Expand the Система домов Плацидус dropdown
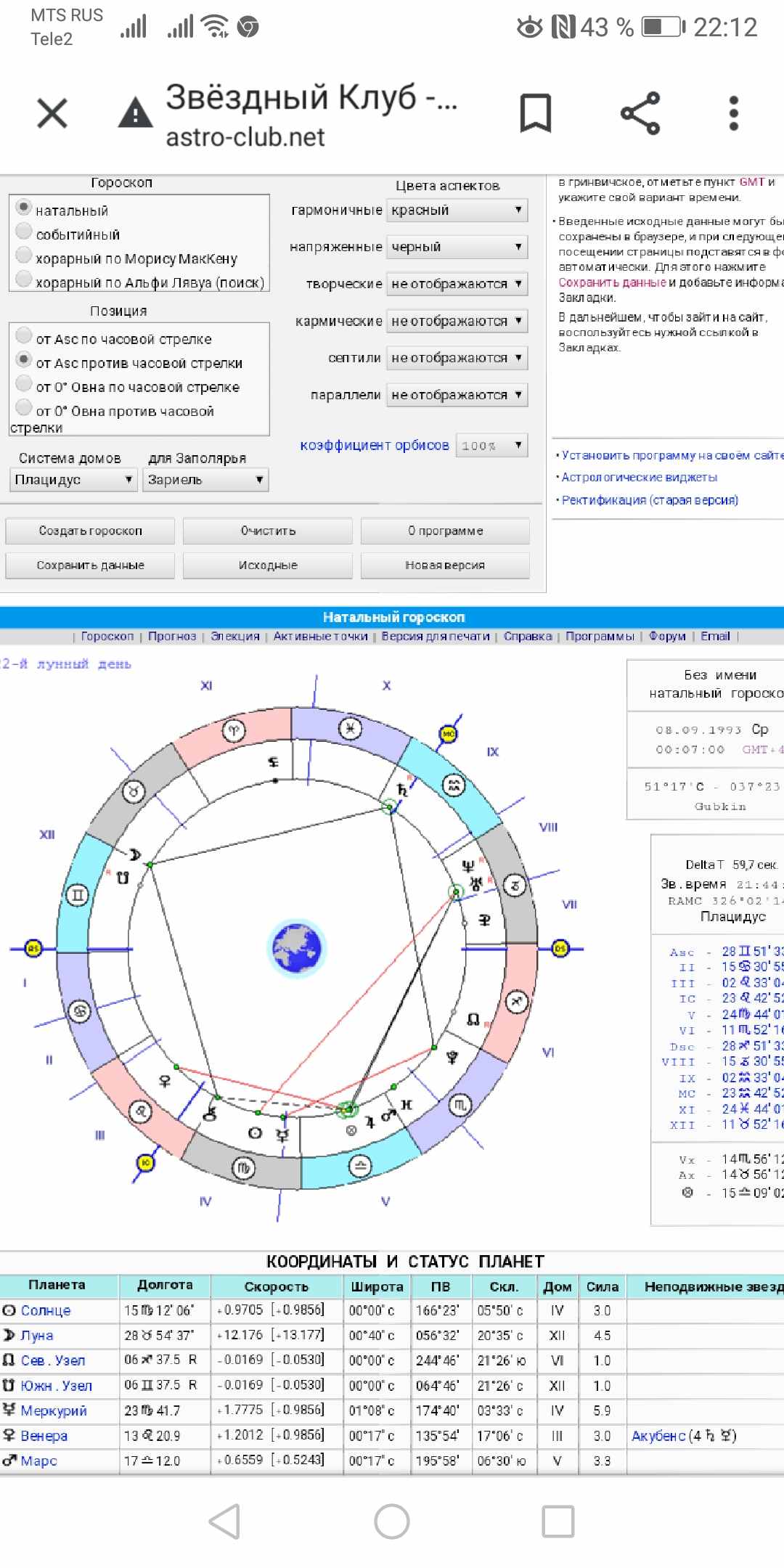This screenshot has height=1568, width=784. (73, 480)
